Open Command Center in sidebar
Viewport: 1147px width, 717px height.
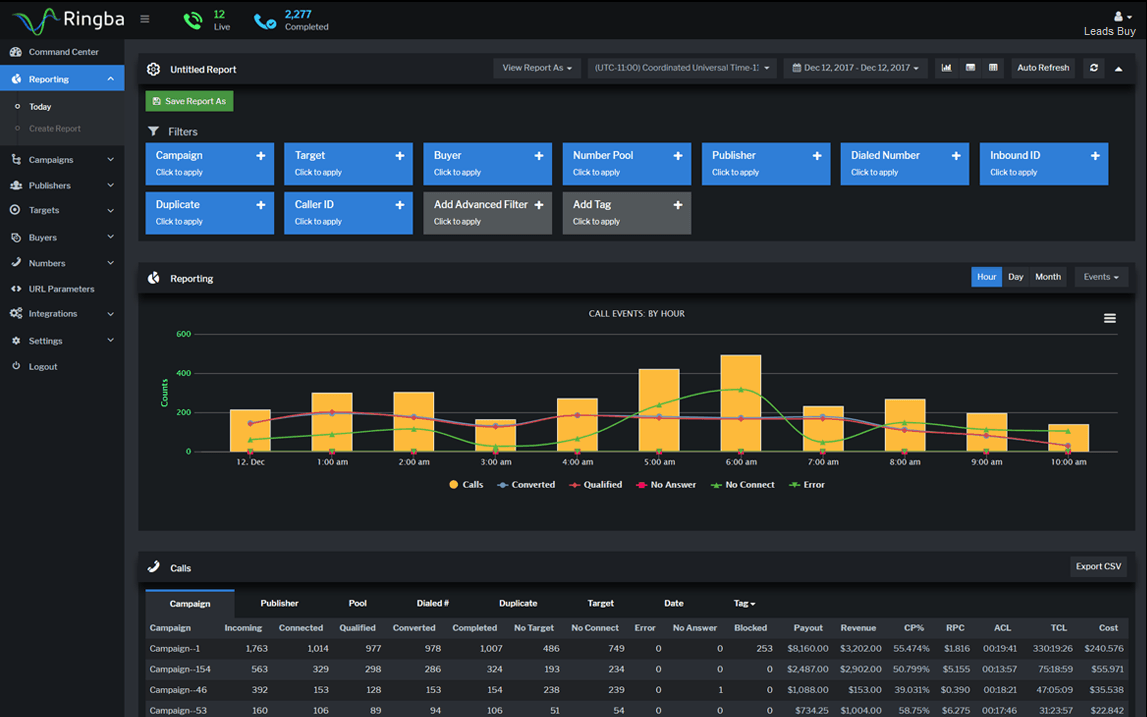click(62, 52)
